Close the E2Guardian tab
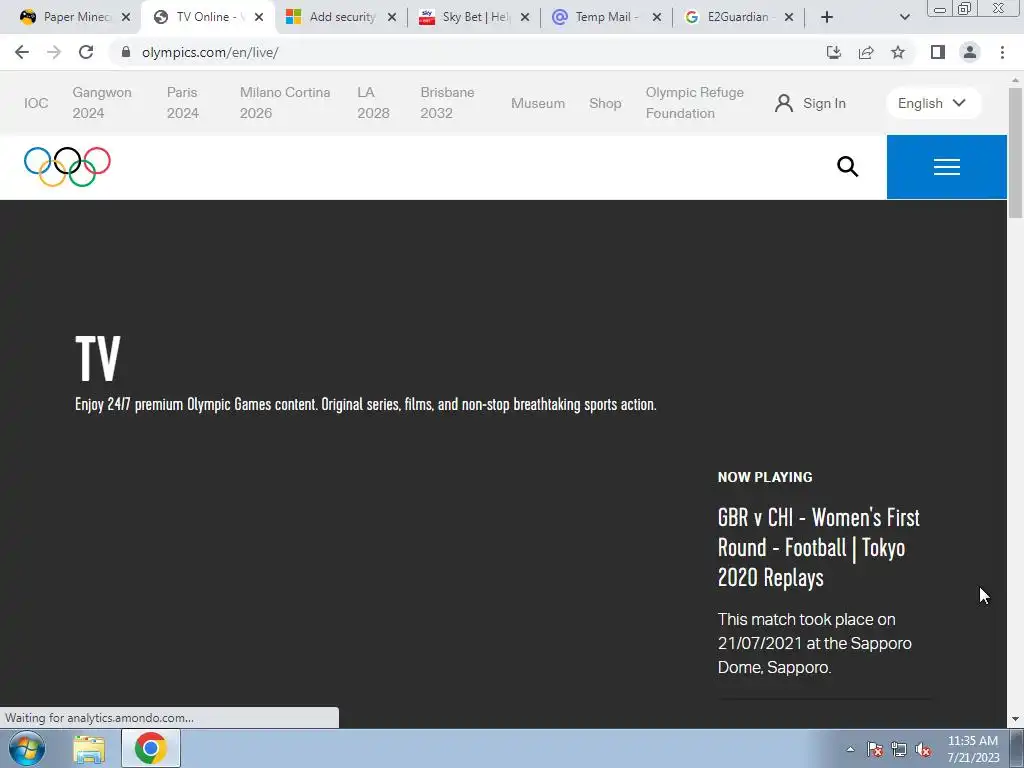 click(x=789, y=17)
